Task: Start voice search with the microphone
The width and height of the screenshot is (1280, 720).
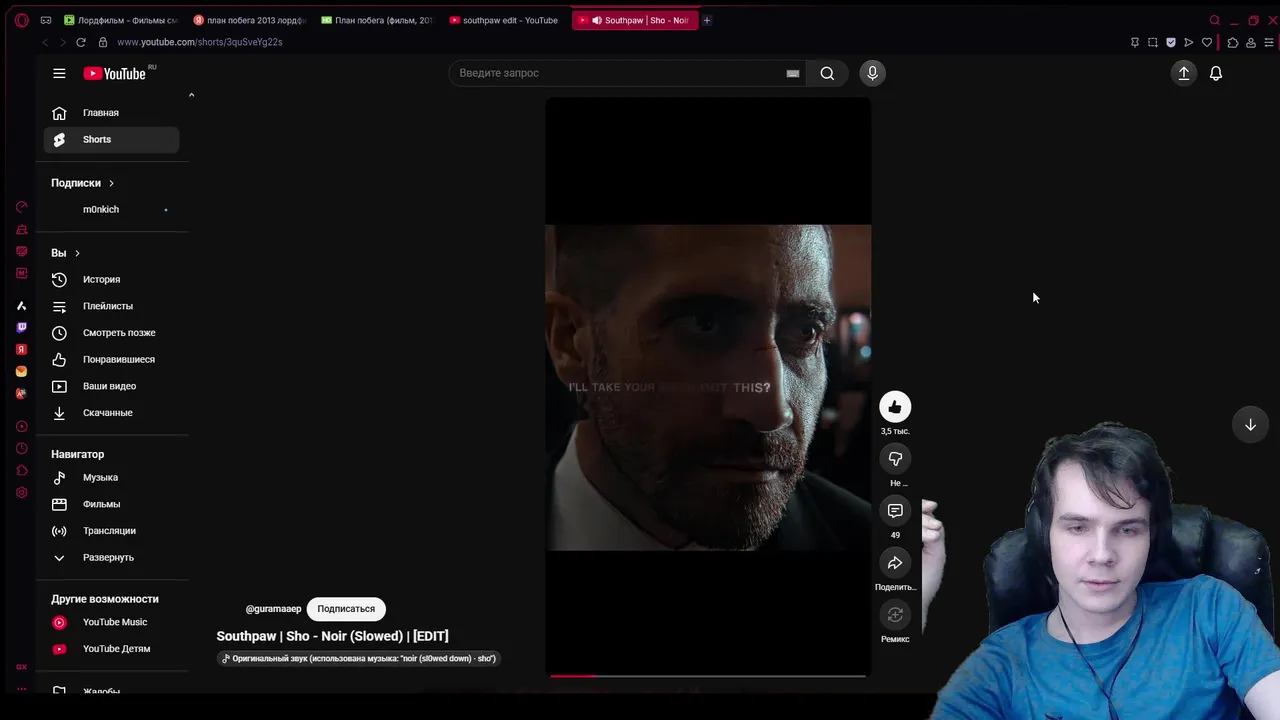Action: (x=872, y=73)
